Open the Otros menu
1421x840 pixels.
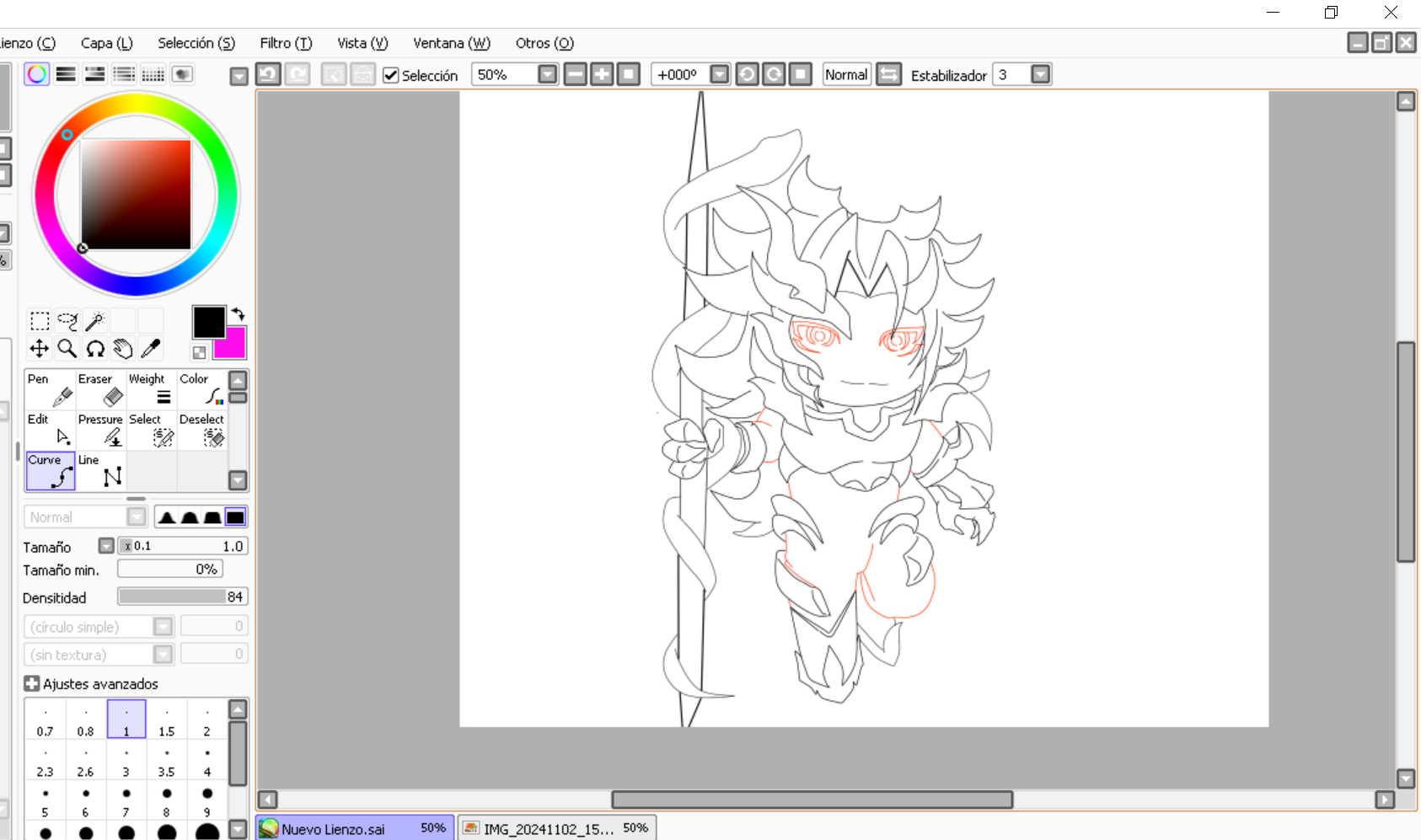click(544, 43)
